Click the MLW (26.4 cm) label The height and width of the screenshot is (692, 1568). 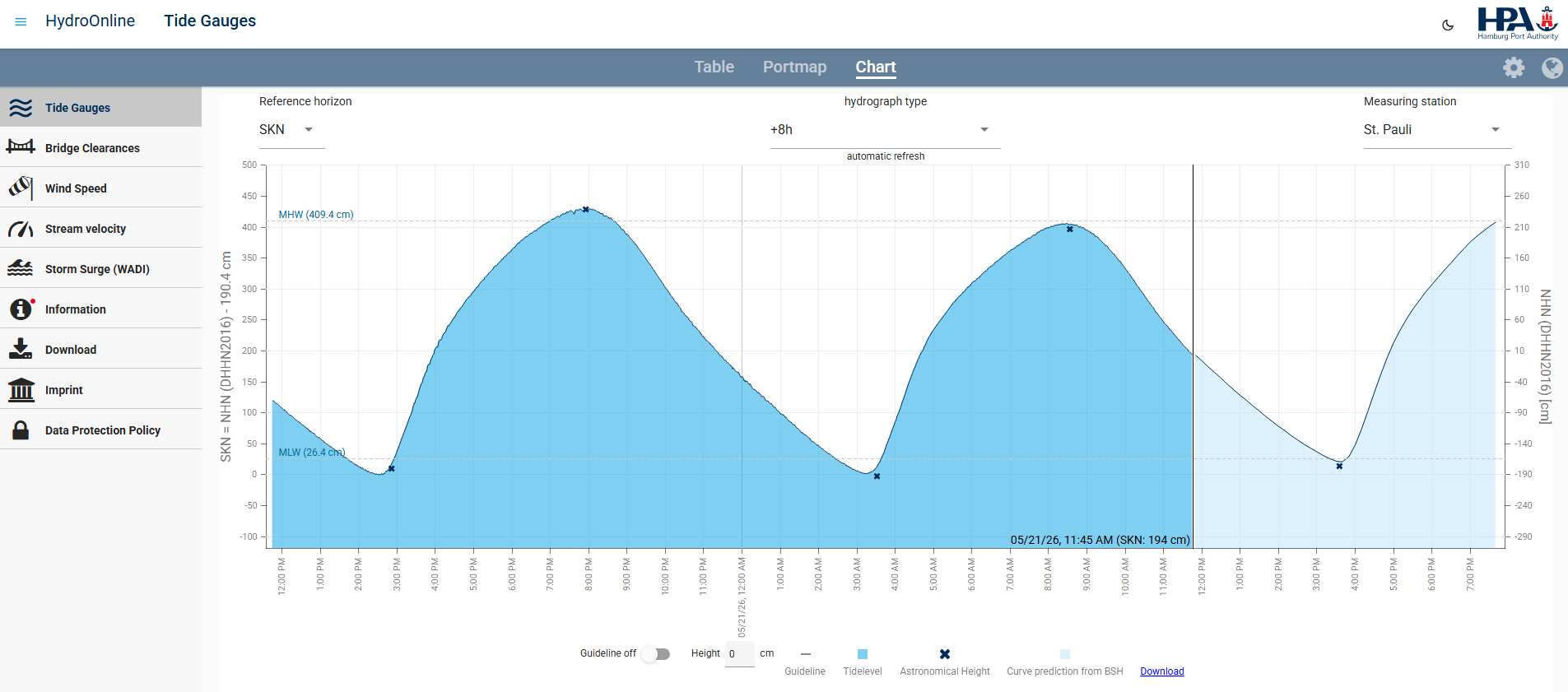[x=312, y=453]
